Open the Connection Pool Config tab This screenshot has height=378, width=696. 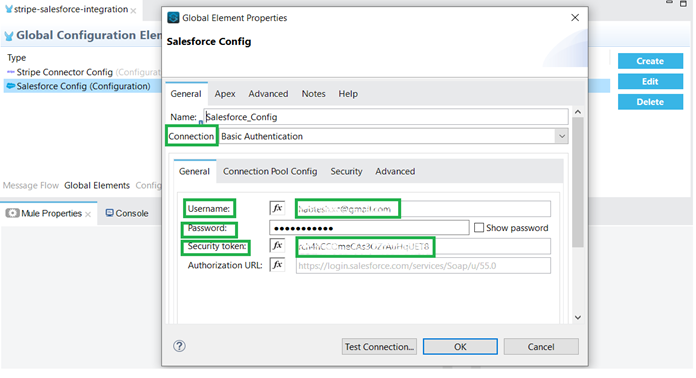[x=270, y=171]
